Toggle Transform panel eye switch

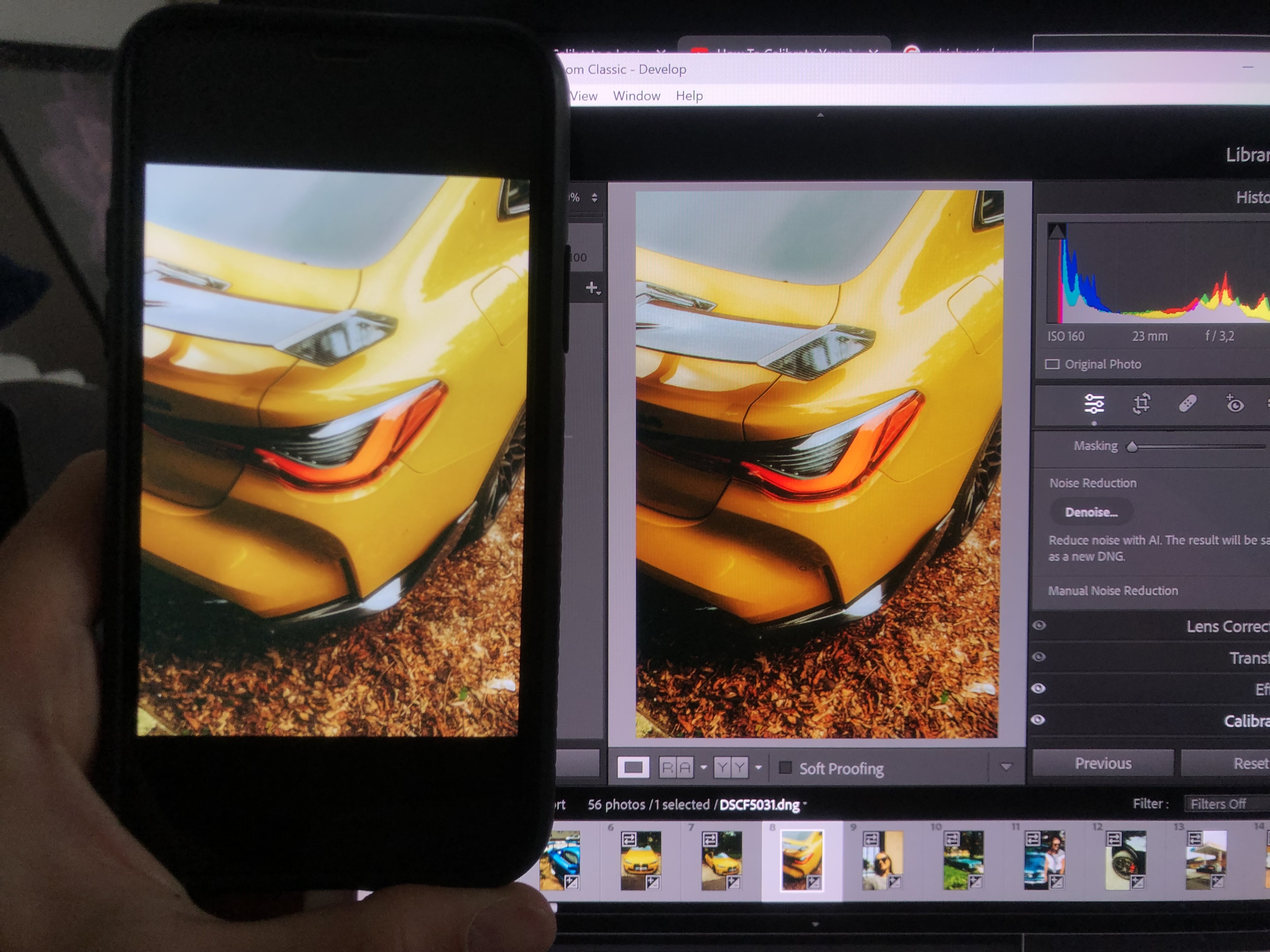1039,657
